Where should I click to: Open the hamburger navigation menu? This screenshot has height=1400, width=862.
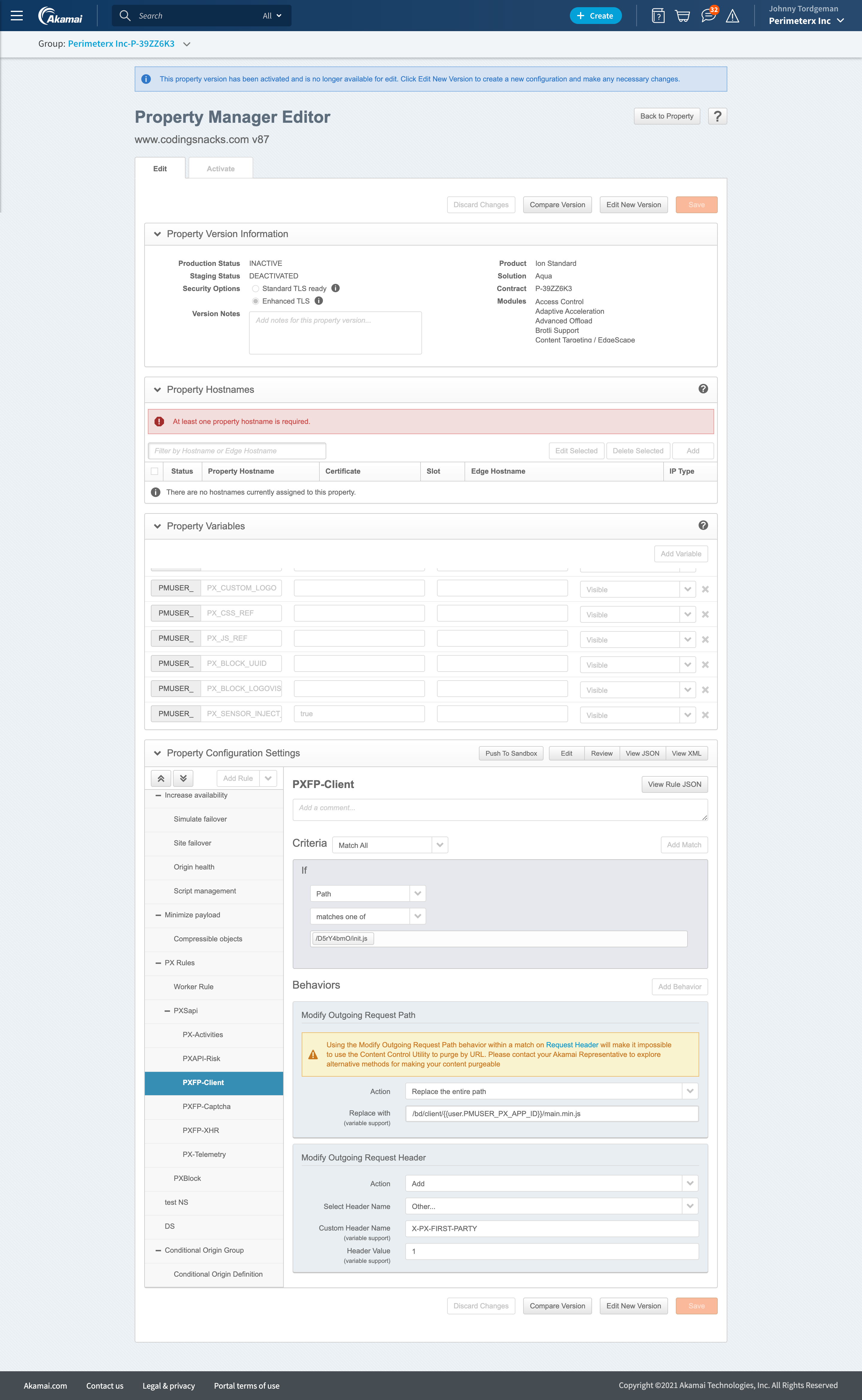tap(16, 16)
